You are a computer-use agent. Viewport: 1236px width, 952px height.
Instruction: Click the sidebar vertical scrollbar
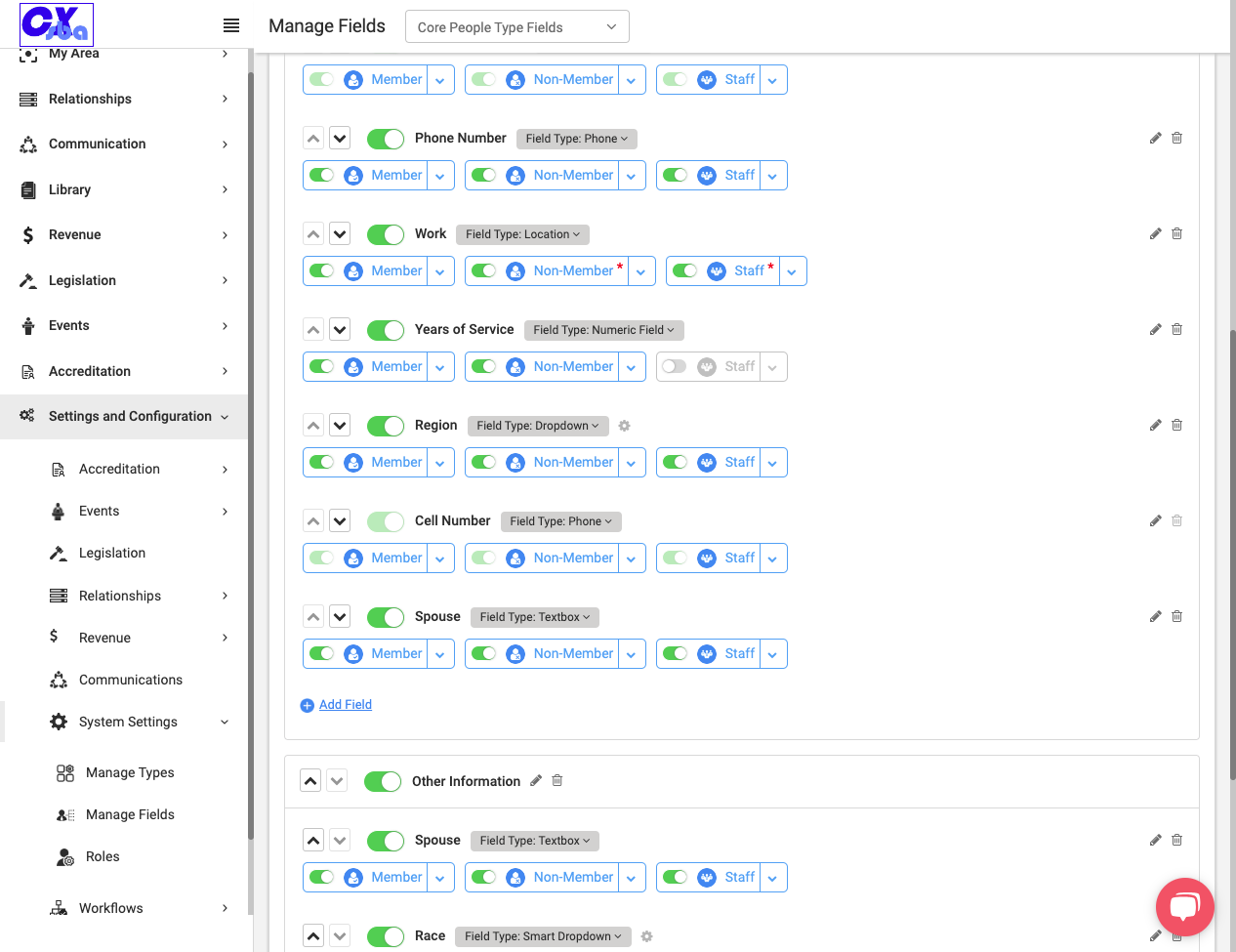pyautogui.click(x=251, y=456)
